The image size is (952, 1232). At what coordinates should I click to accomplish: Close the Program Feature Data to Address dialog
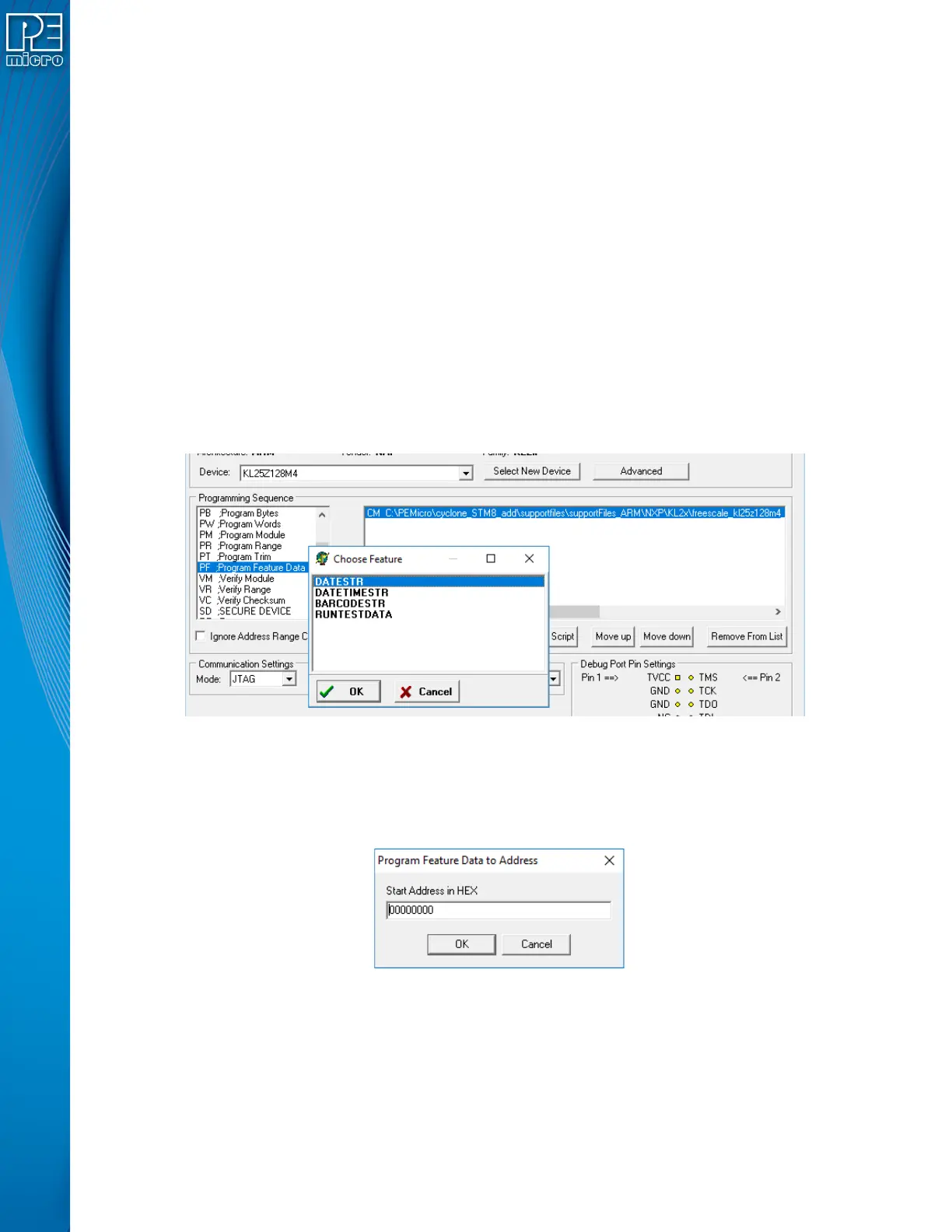pos(609,860)
